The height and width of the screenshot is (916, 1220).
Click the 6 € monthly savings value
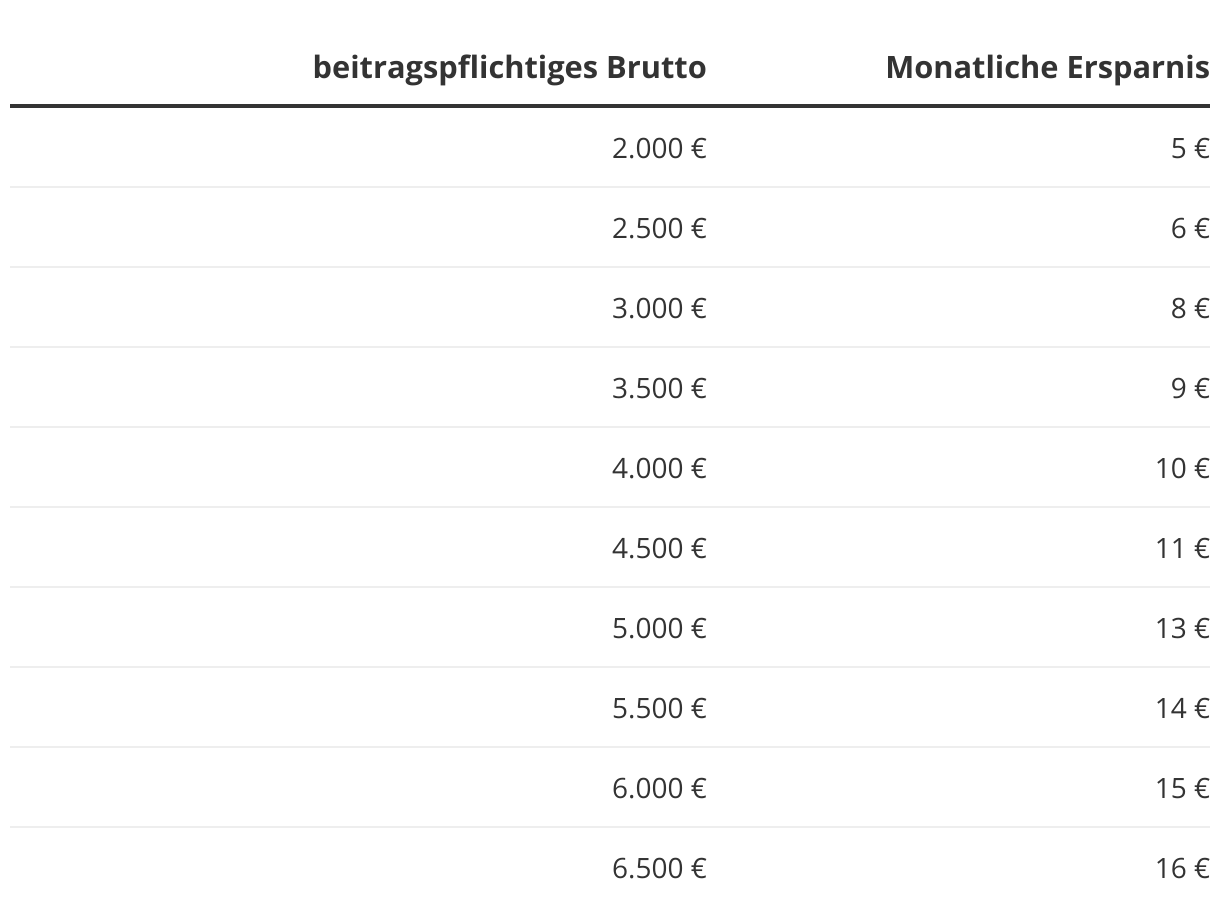[x=1189, y=228]
